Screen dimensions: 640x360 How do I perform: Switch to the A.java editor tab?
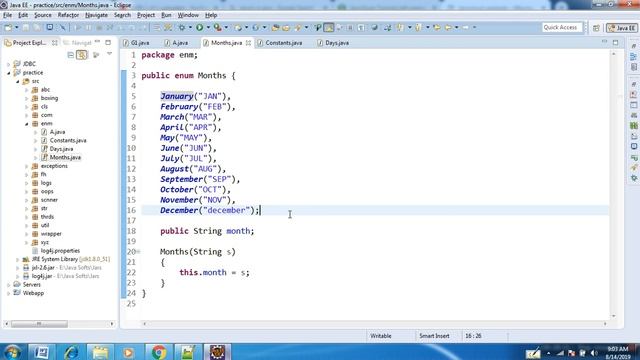coord(176,42)
